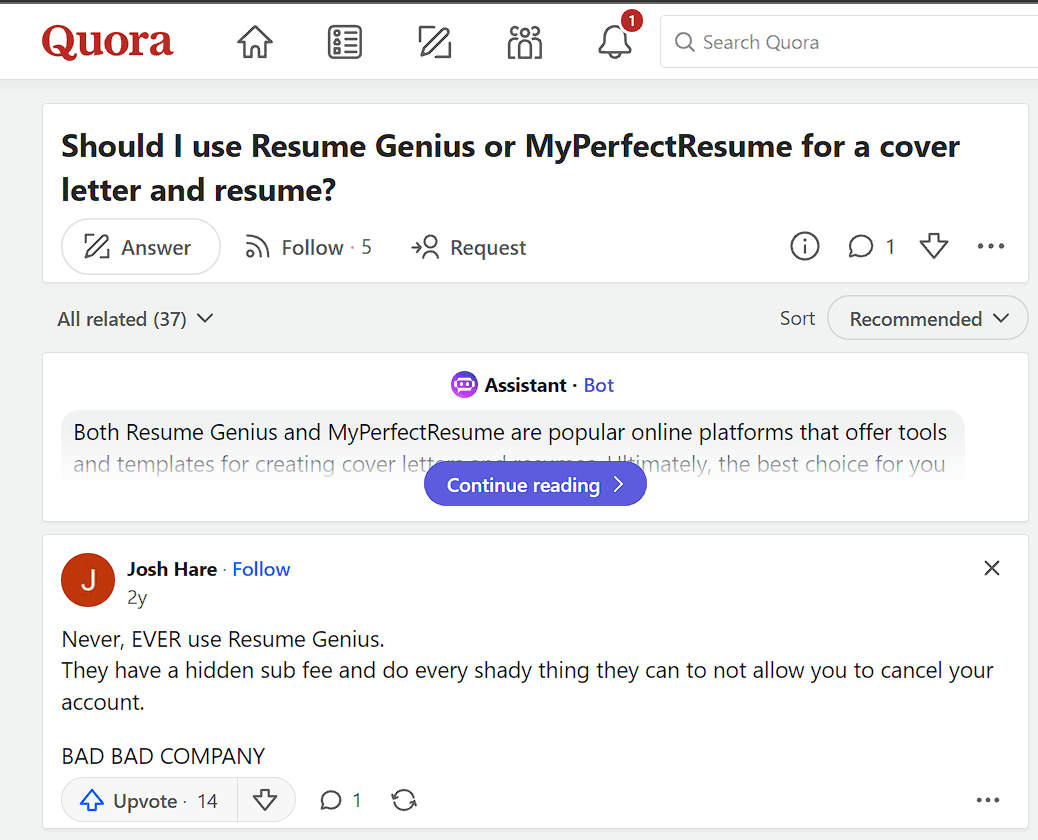Open the Answer pencil icon in navbar
The height and width of the screenshot is (840, 1038).
[435, 42]
